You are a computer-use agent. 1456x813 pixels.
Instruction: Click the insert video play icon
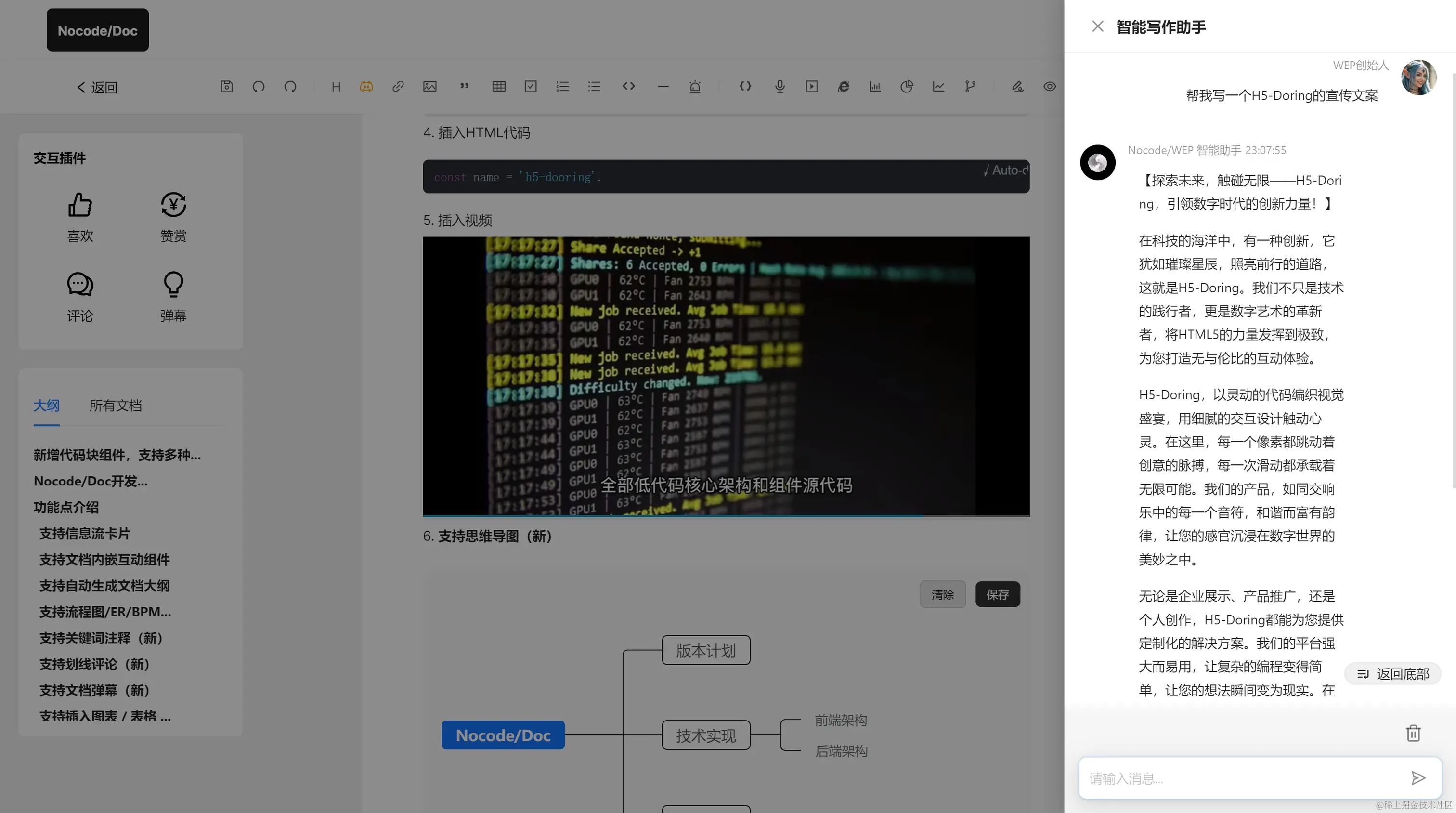click(x=811, y=87)
